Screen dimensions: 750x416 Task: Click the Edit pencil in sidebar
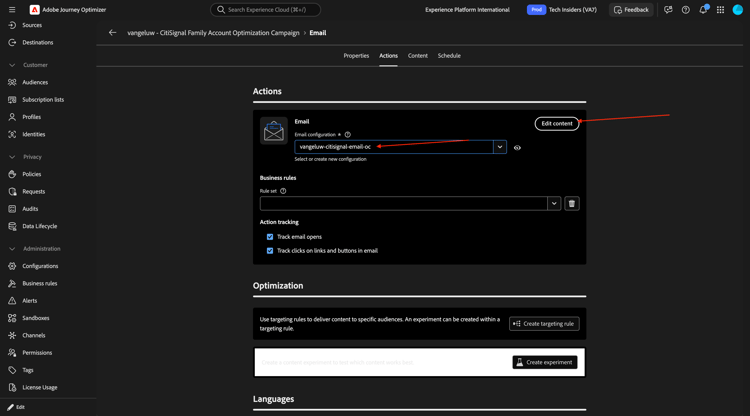(11, 407)
